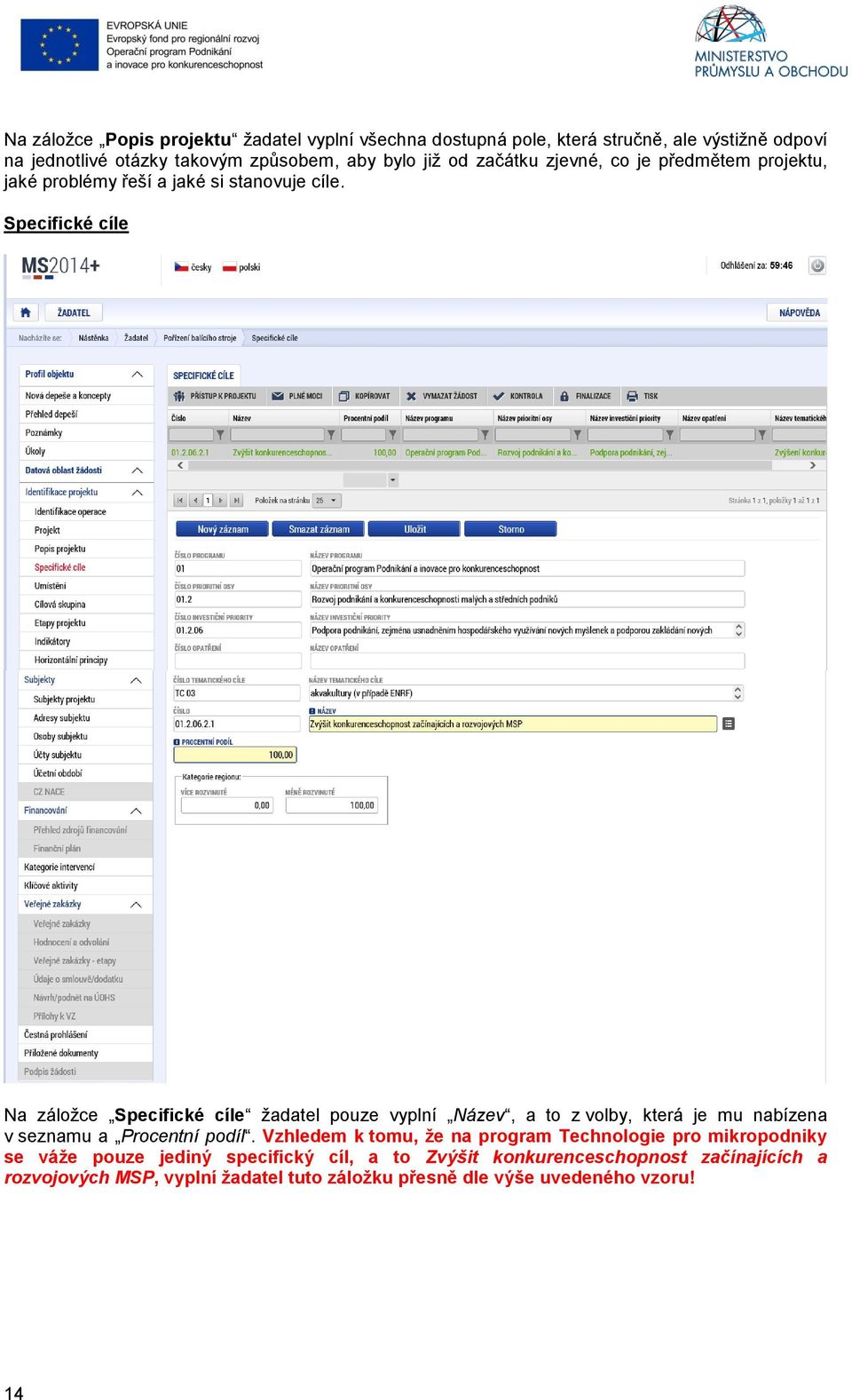Open the Žadatel menu button
852x1400 pixels.
click(74, 312)
